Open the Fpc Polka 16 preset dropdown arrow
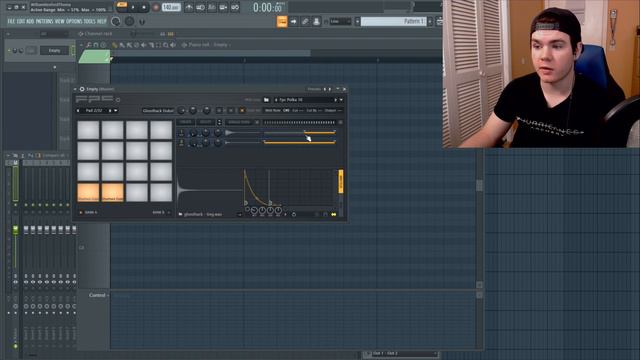Screen dimensions: 640x360 (x=341, y=100)
